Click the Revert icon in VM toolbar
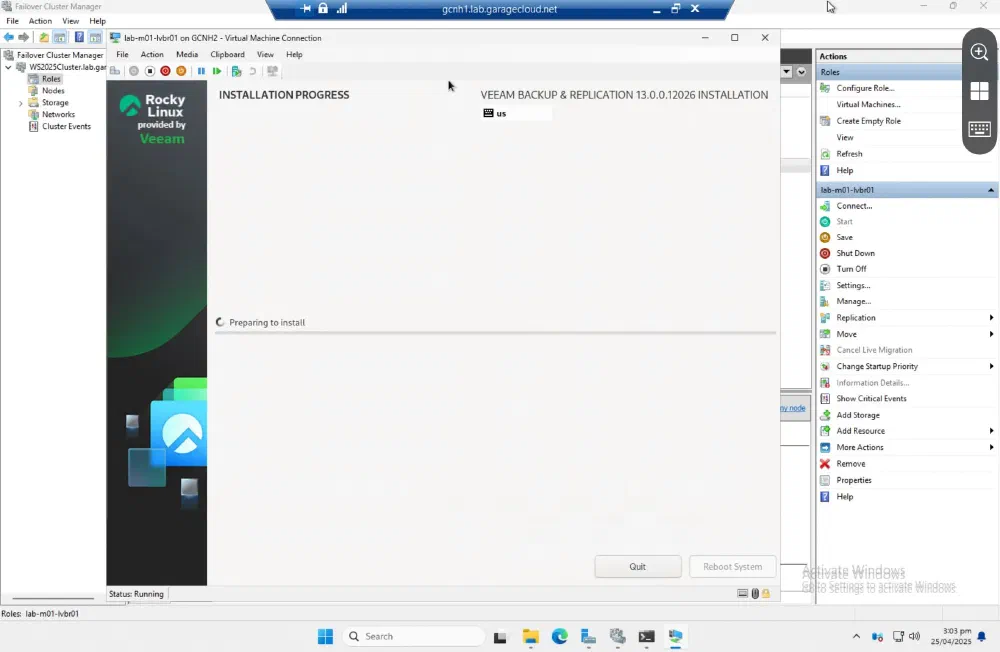The height and width of the screenshot is (652, 1000). 253,71
